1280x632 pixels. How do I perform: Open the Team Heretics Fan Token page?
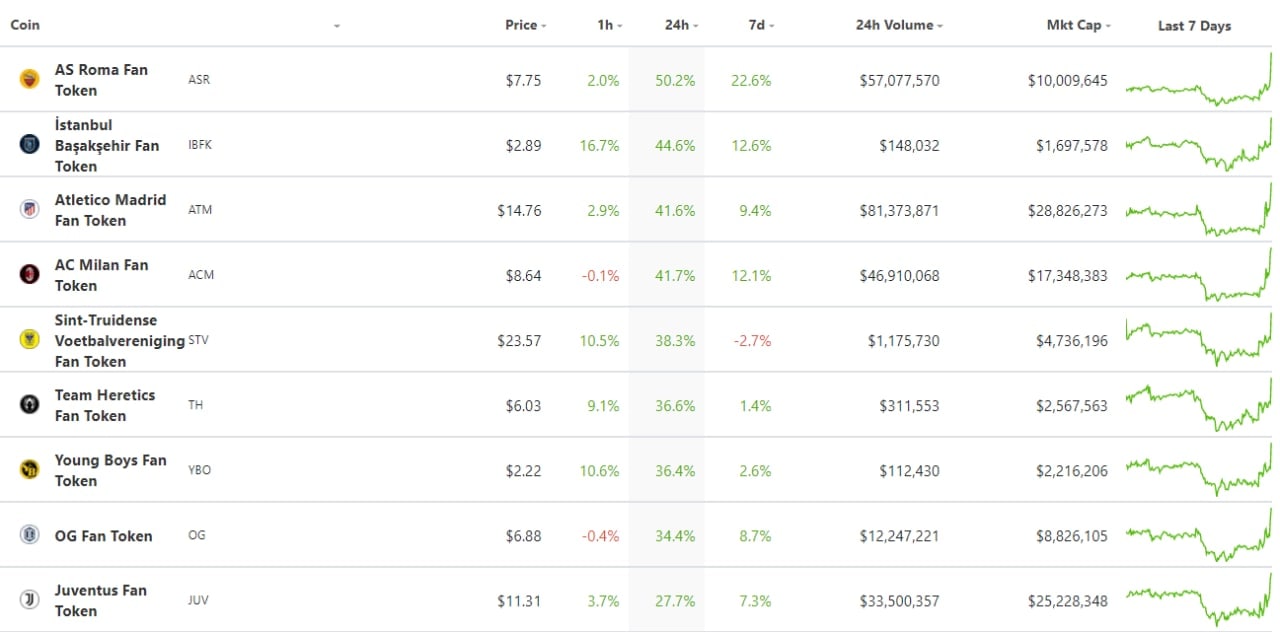point(104,405)
